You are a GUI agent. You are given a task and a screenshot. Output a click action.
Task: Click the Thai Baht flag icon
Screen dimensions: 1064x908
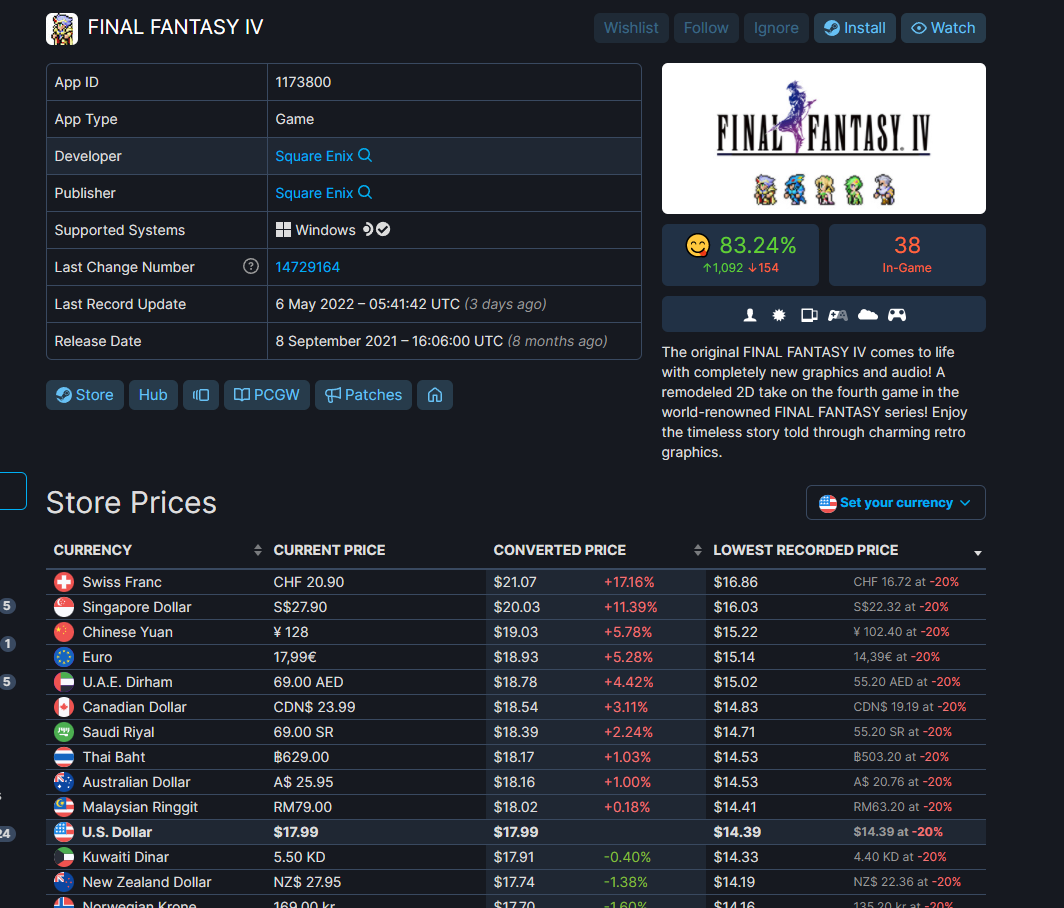point(64,757)
